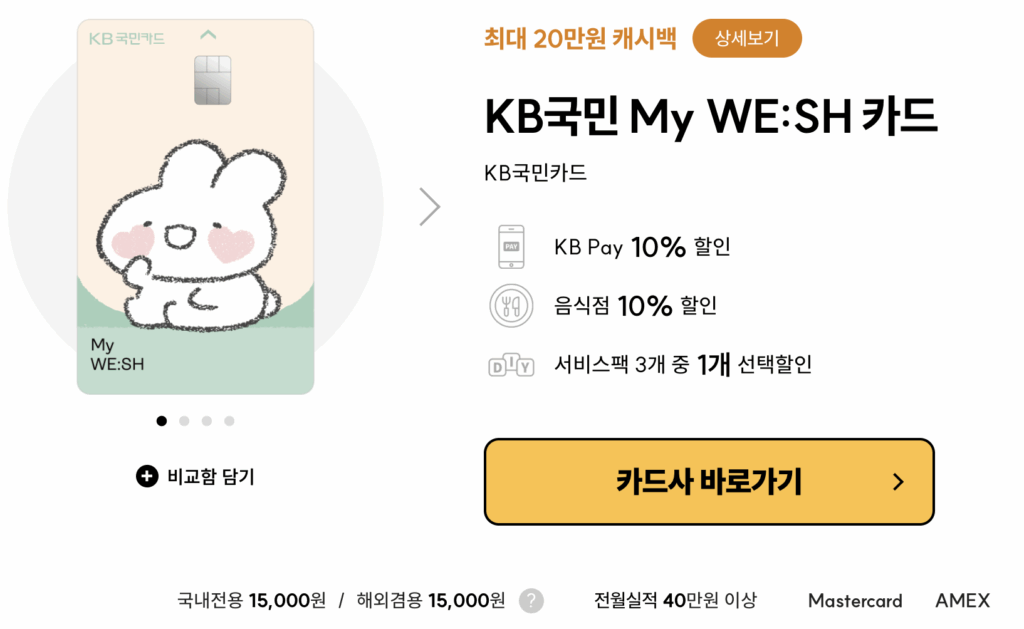This screenshot has width=1024, height=629.
Task: Click the chip on the card image
Action: [x=213, y=80]
